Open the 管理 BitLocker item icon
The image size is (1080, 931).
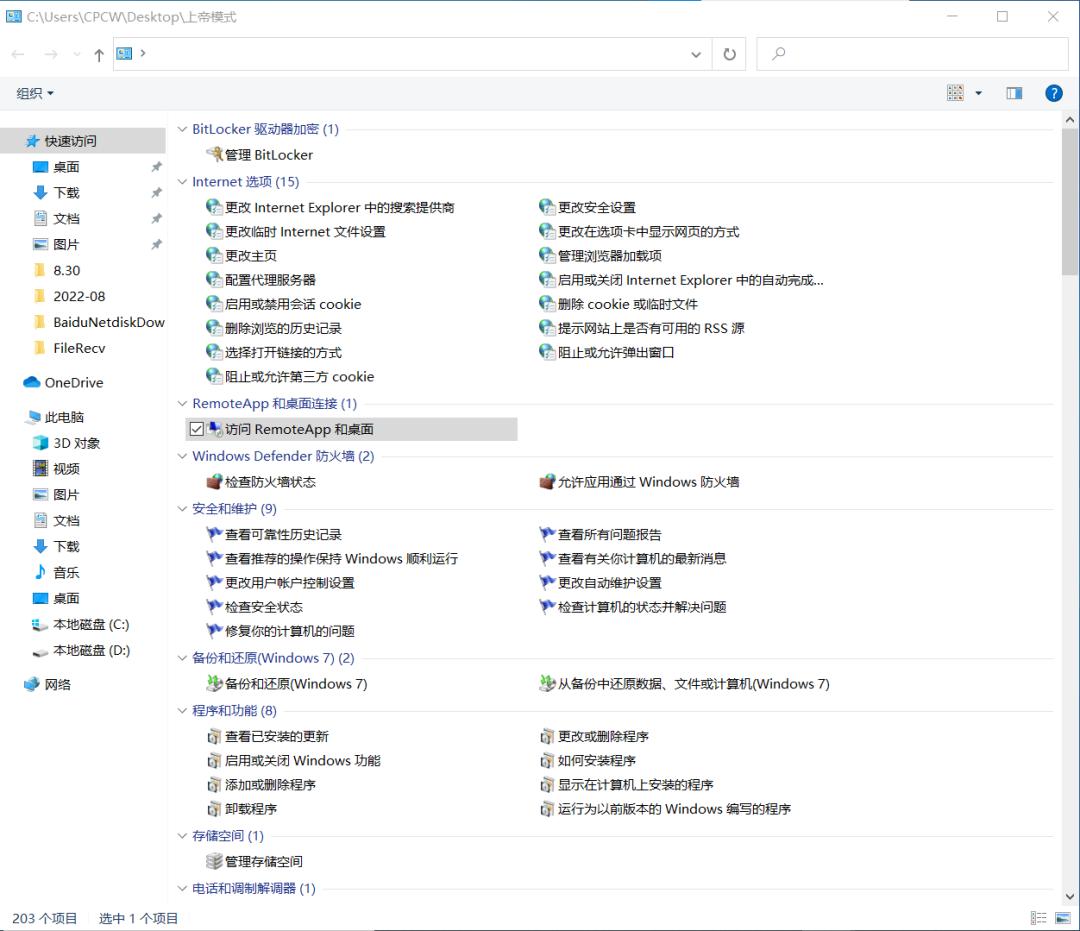pyautogui.click(x=215, y=154)
